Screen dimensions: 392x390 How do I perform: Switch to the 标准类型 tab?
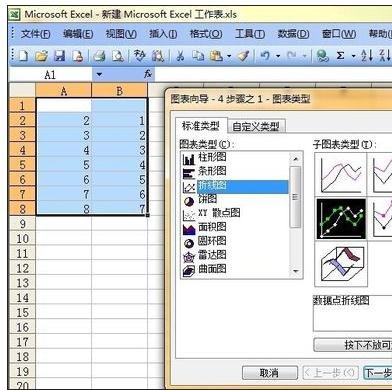[x=201, y=126]
